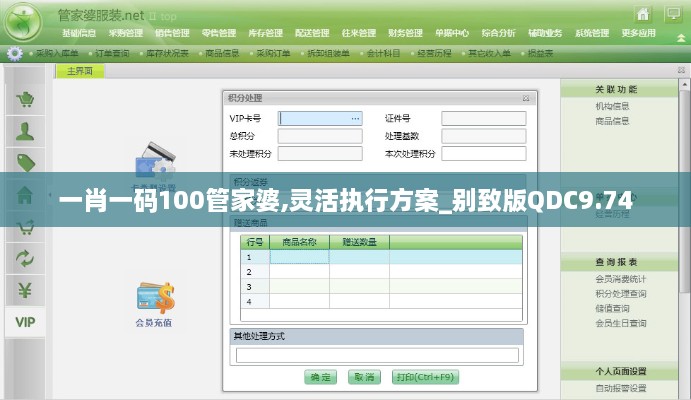Viewport: 691px width, 400px height.
Task: Open the 库存管理 menu
Action: pos(266,33)
